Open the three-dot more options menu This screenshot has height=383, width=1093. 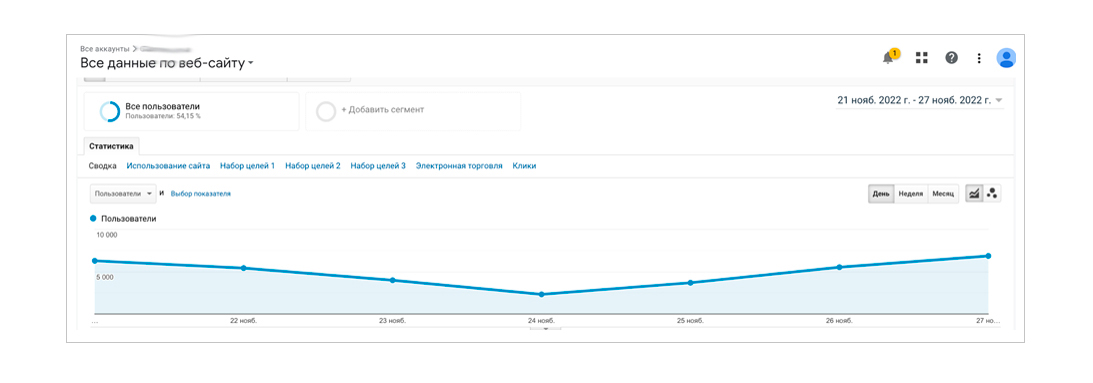pos(979,58)
